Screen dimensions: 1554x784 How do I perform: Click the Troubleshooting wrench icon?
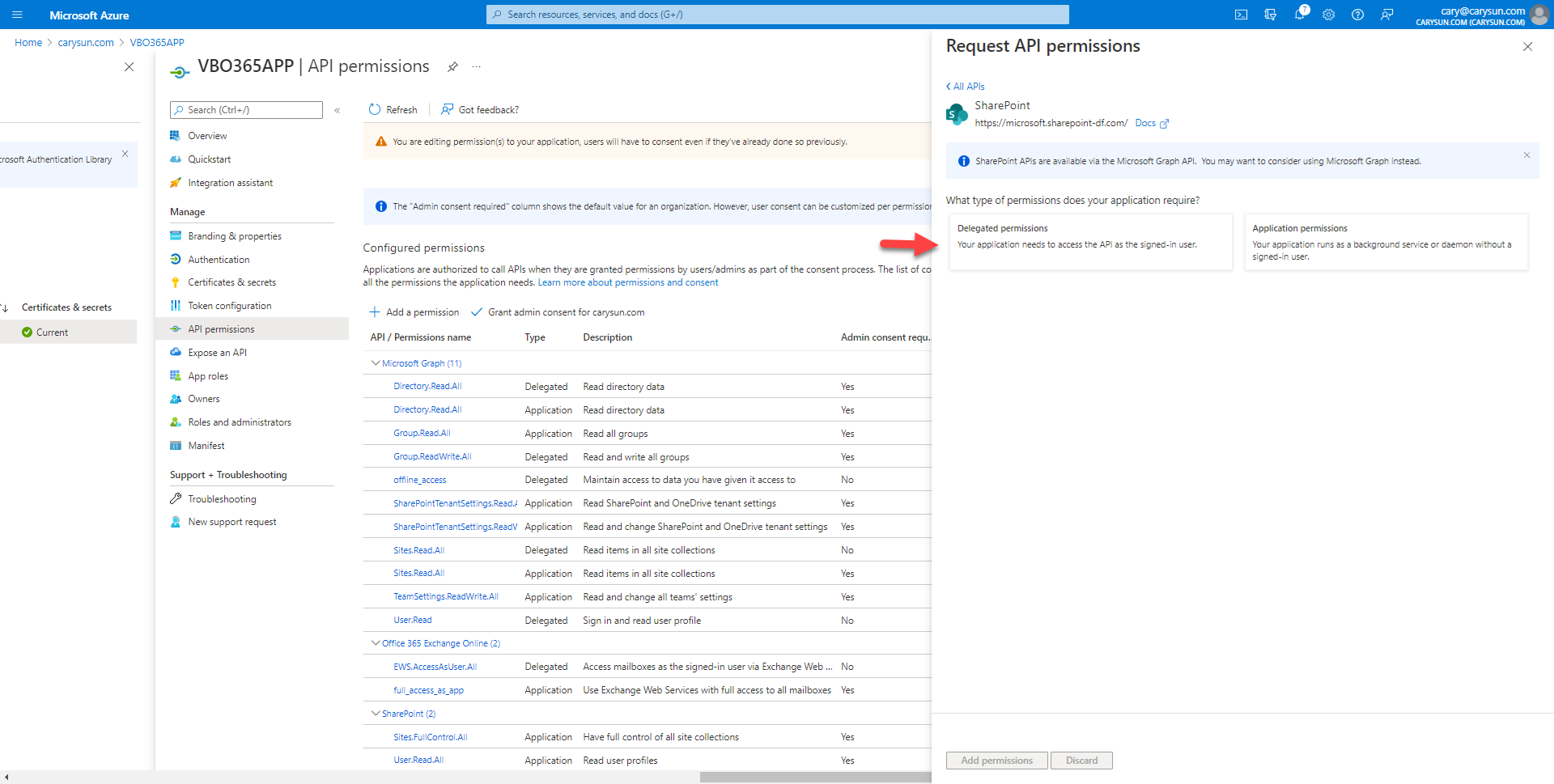click(x=175, y=498)
